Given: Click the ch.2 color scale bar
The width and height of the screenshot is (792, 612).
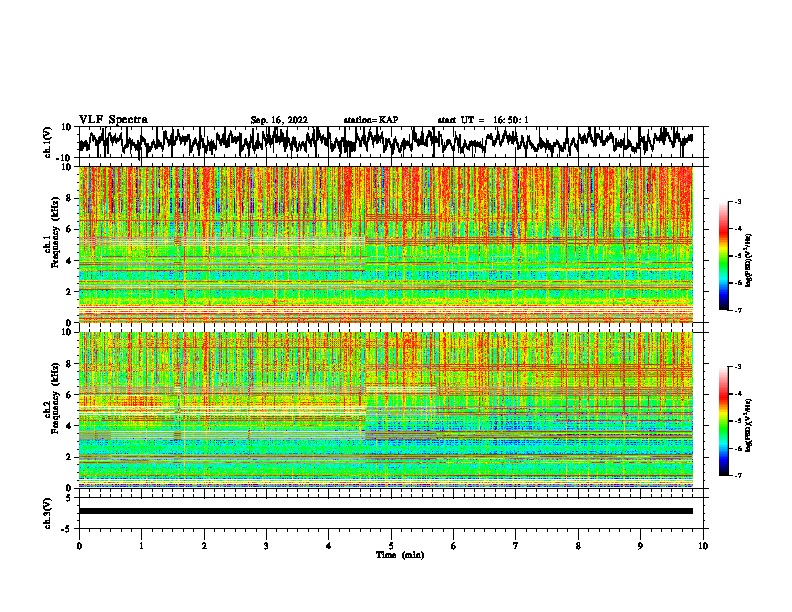Looking at the screenshot, I should coord(723,421).
